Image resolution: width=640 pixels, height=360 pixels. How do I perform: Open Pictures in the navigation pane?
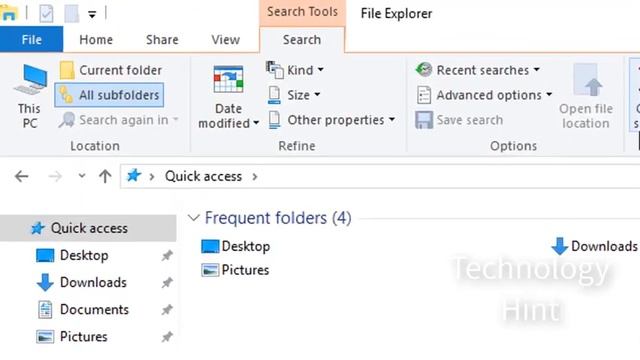pyautogui.click(x=83, y=336)
